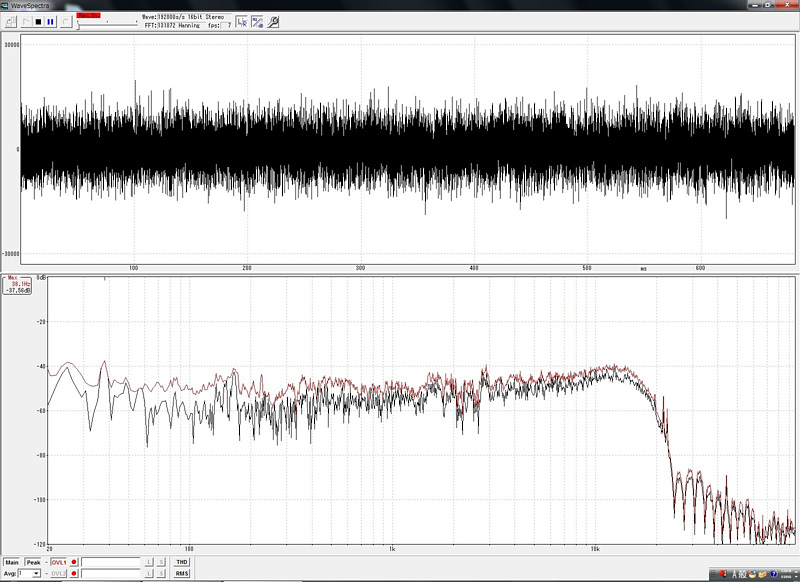Screen dimensions: 800x582
Task: Click the red Rec In indicator
Action: 88,16
